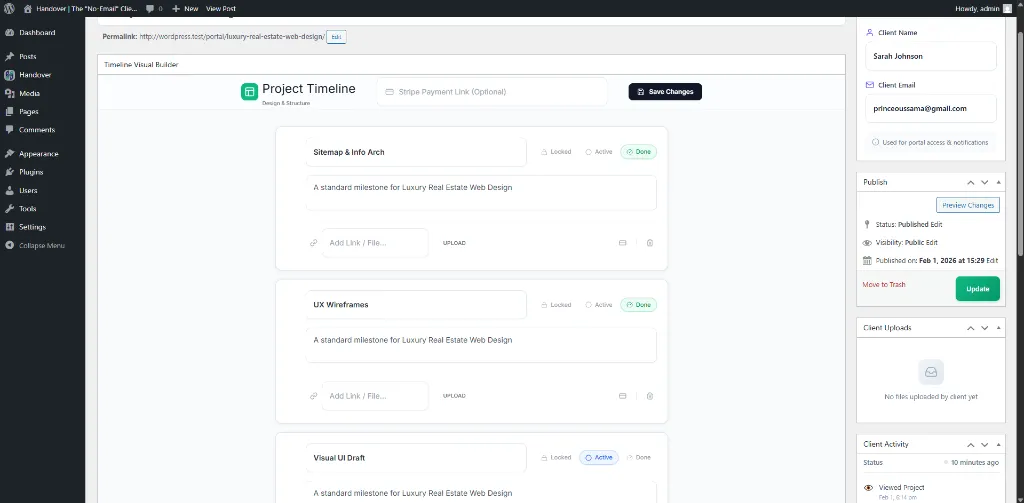
Task: Delete the Sitemap & Info Arch milestone
Action: 649,243
